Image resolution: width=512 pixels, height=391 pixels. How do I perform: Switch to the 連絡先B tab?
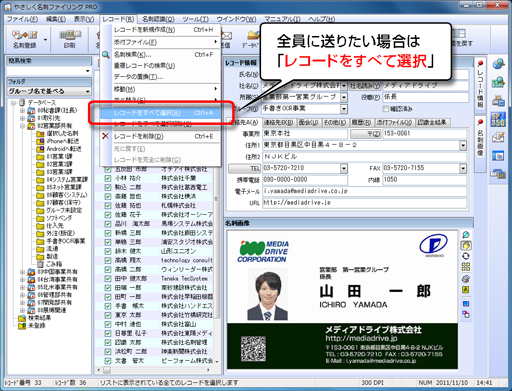[278, 122]
